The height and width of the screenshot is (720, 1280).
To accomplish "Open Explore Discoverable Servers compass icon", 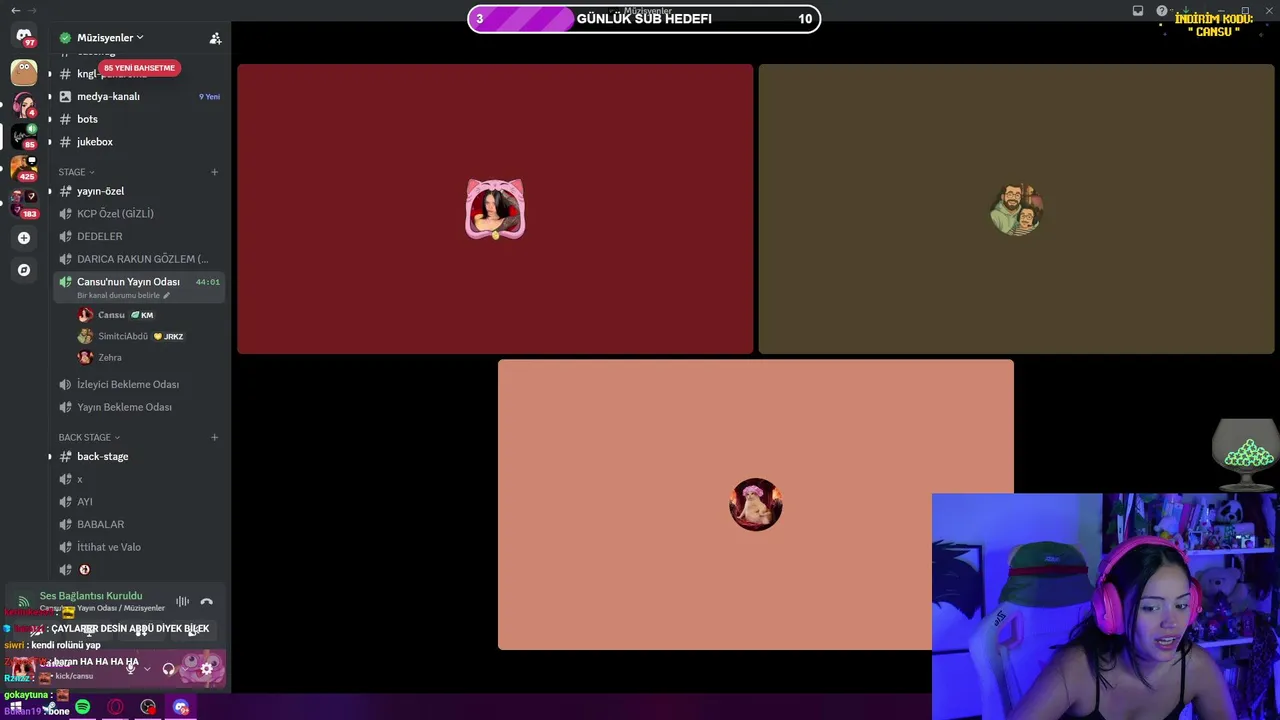I will tap(24, 270).
